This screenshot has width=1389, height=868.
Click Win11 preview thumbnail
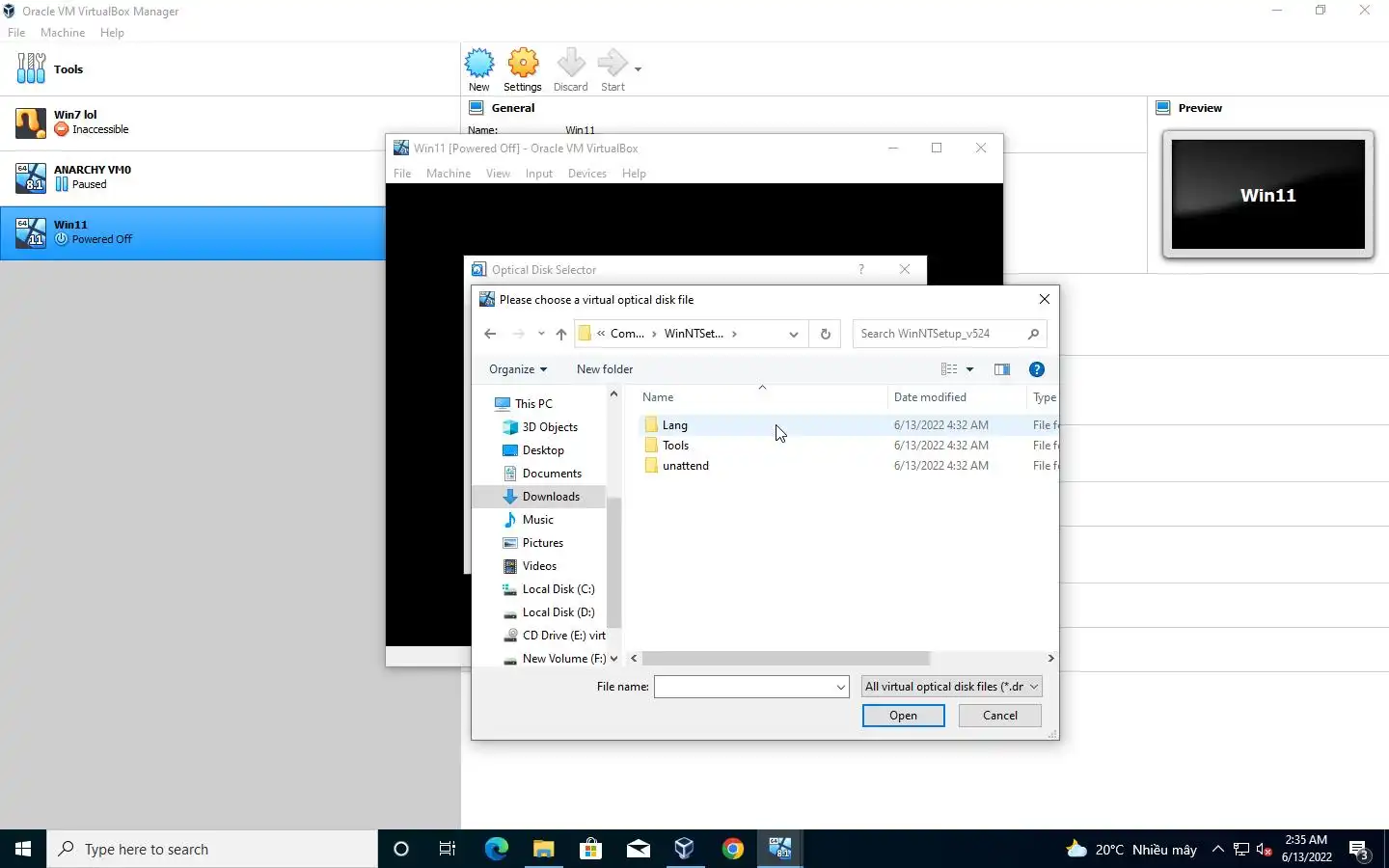point(1267,195)
